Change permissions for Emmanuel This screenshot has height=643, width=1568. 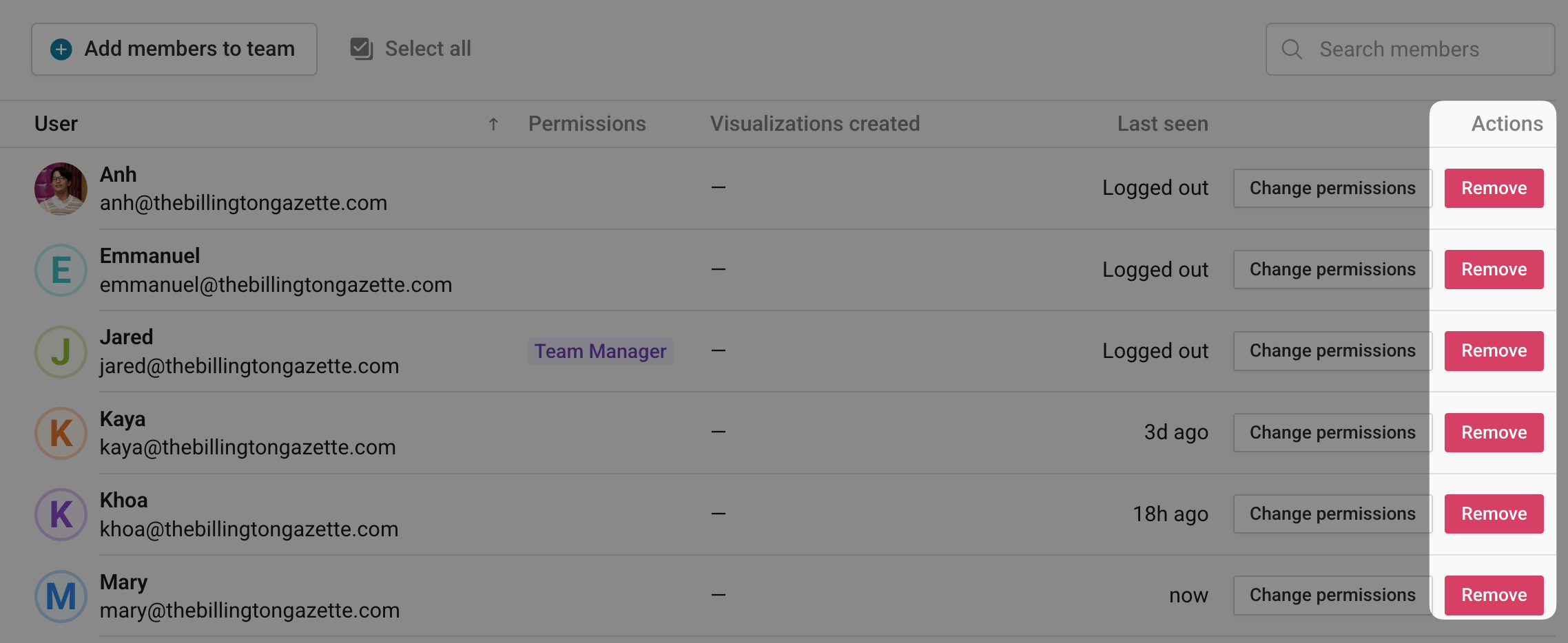pos(1332,269)
